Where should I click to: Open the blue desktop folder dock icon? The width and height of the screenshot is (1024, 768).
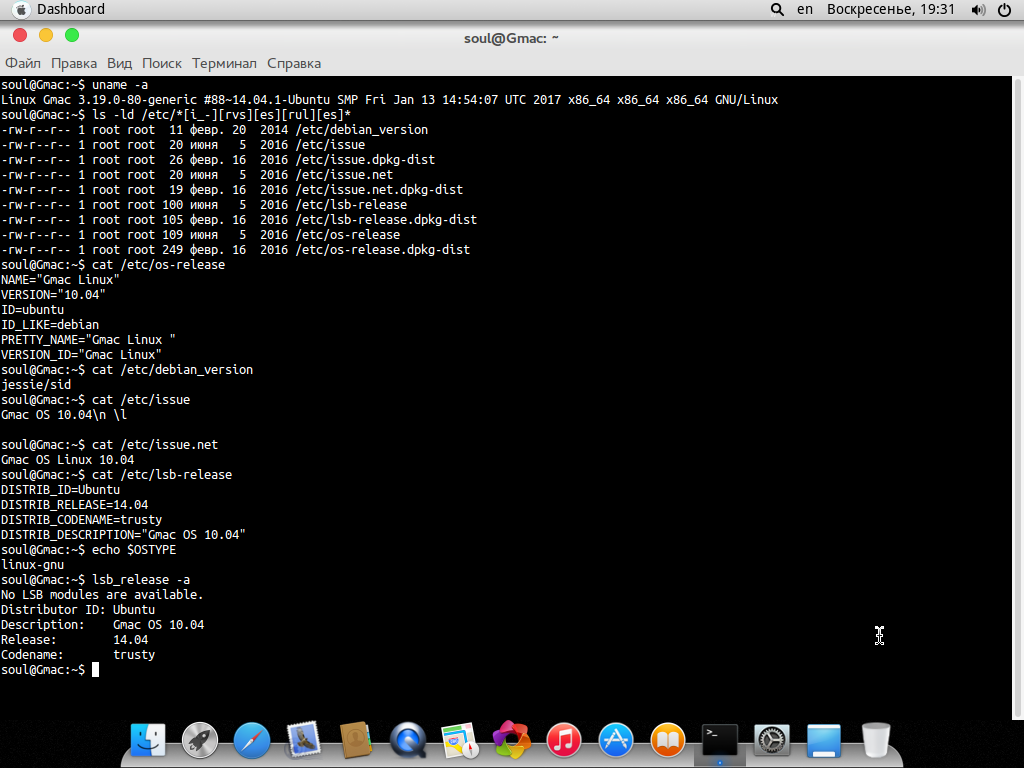click(824, 740)
